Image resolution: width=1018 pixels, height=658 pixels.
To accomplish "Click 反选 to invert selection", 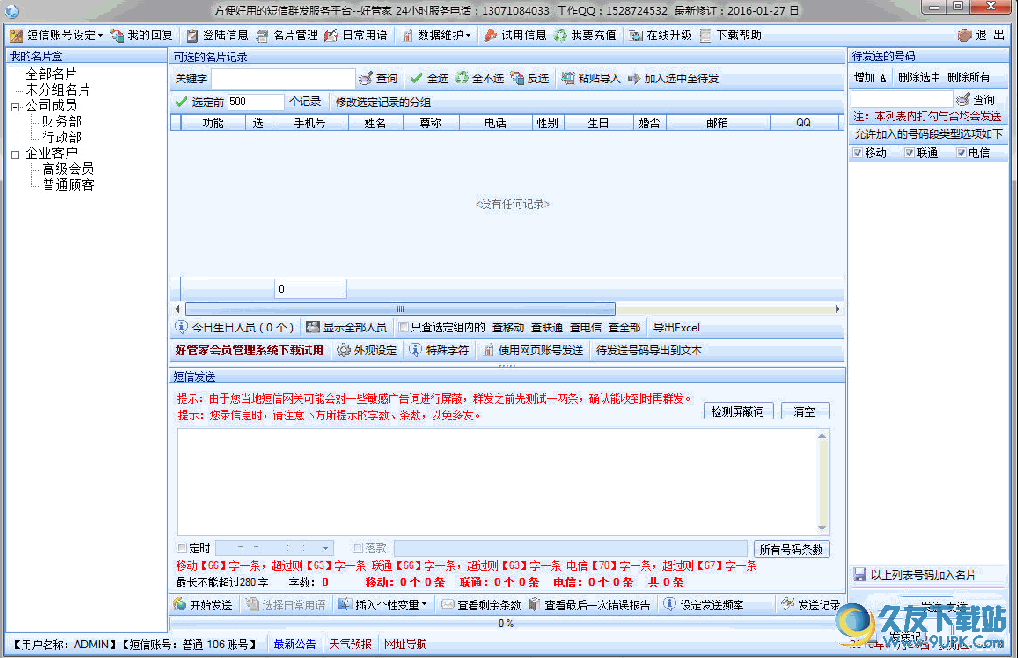I will click(530, 79).
